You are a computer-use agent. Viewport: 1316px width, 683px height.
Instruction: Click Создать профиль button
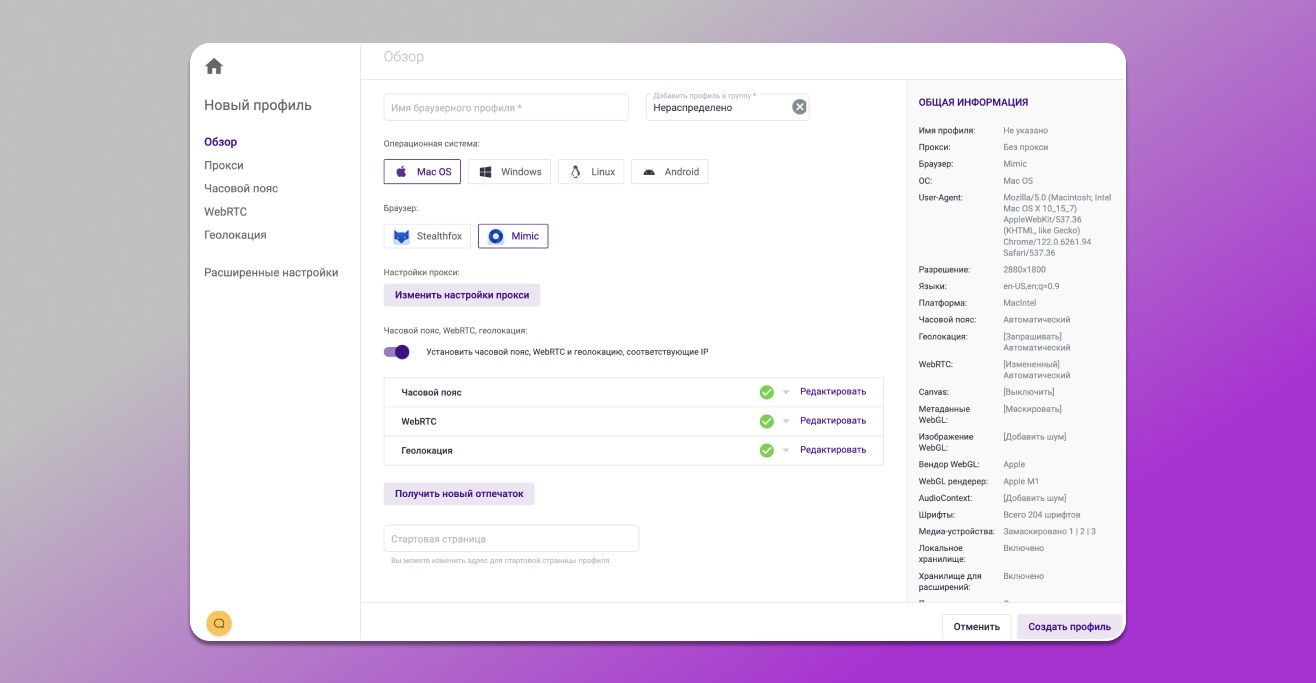pos(1069,627)
